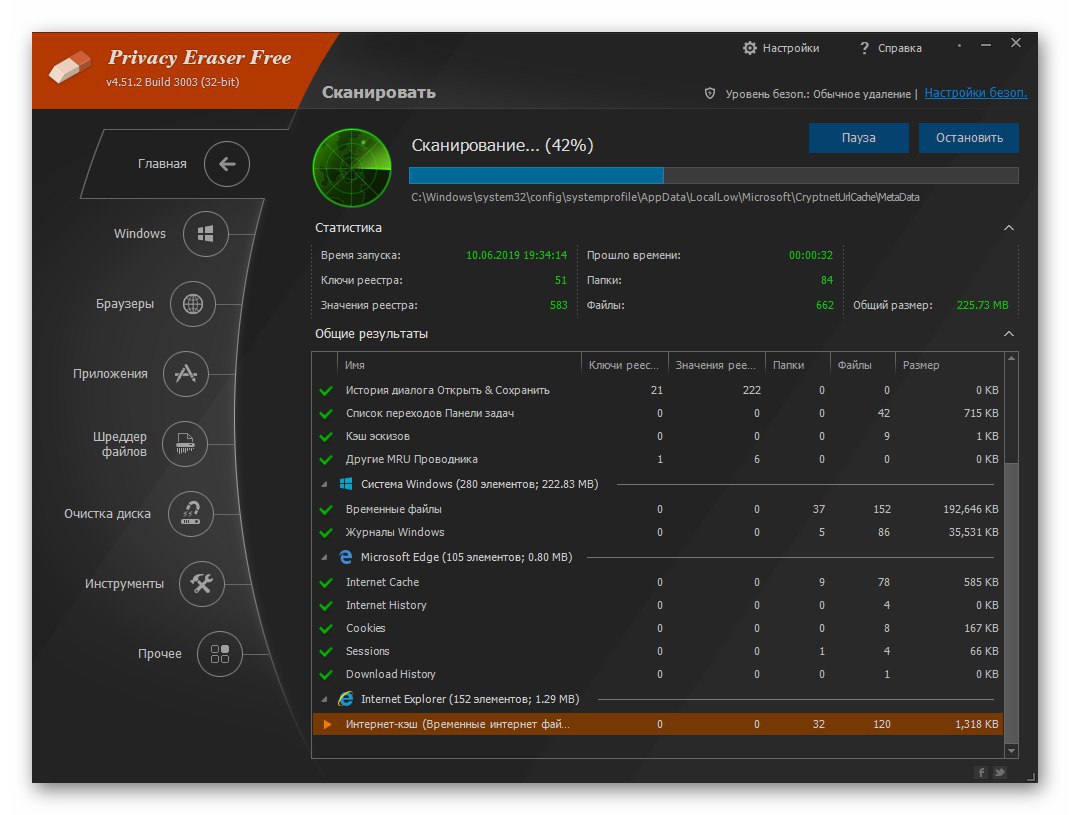Screen dimensions: 1070x815
Task: Click the checkmark beside Другие MRU Проводника
Action: coord(326,459)
